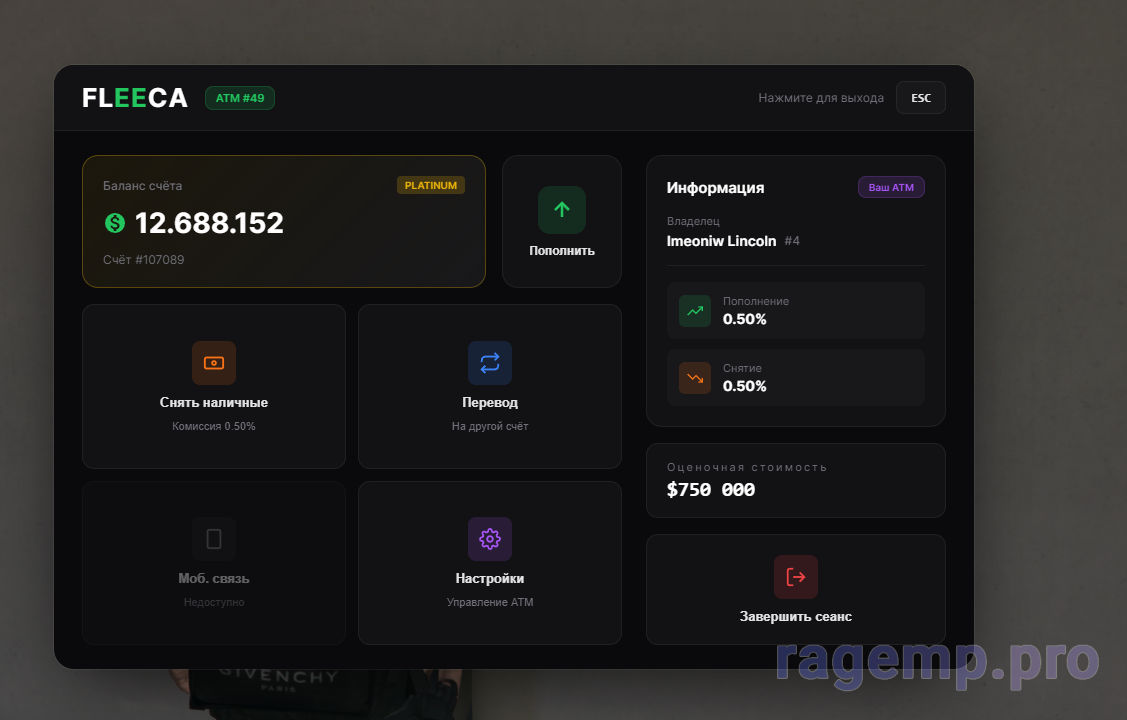Click the Ваш ATM purple badge
This screenshot has height=720, width=1127.
[x=891, y=188]
